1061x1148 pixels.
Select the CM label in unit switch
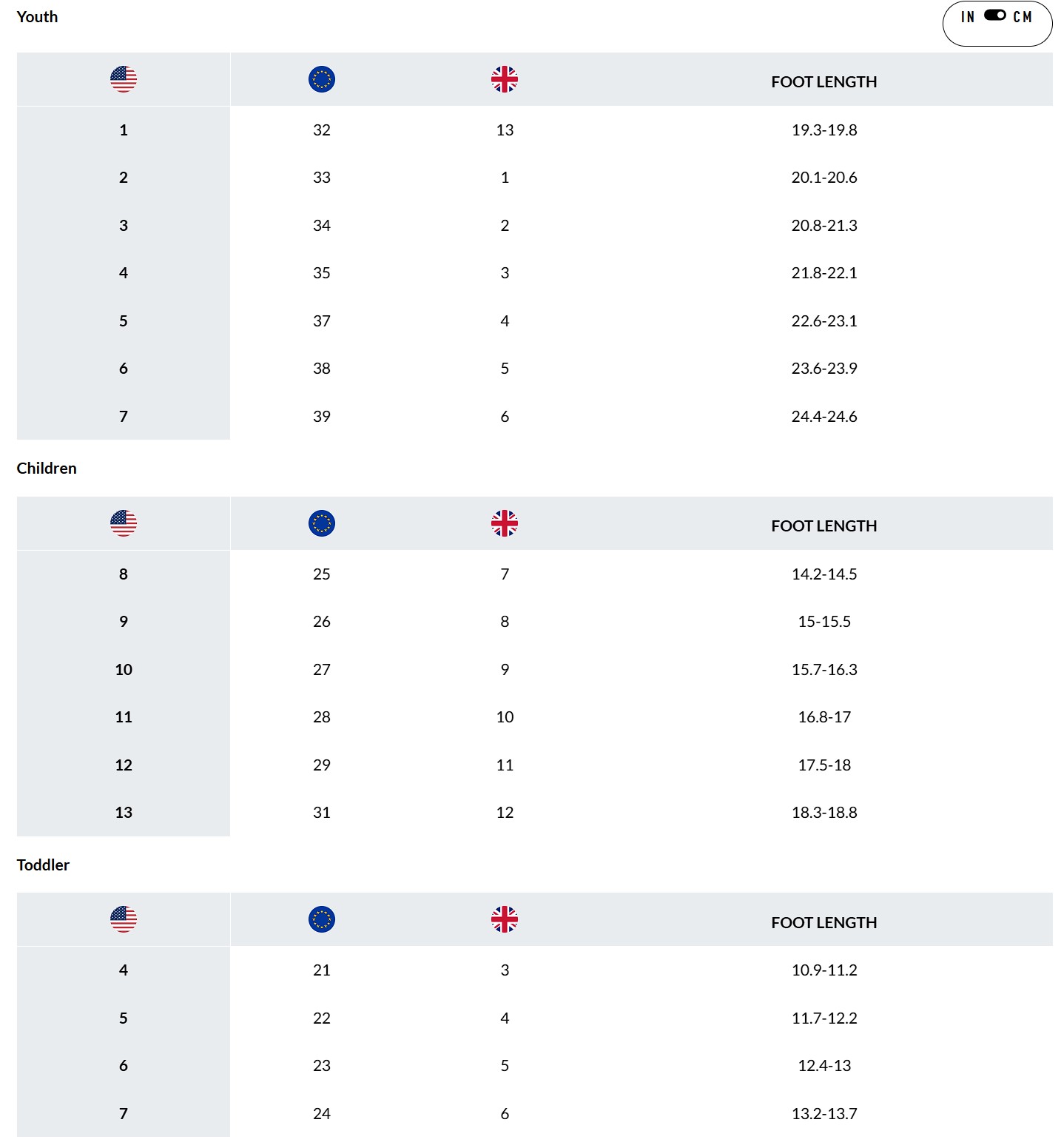(x=1023, y=17)
